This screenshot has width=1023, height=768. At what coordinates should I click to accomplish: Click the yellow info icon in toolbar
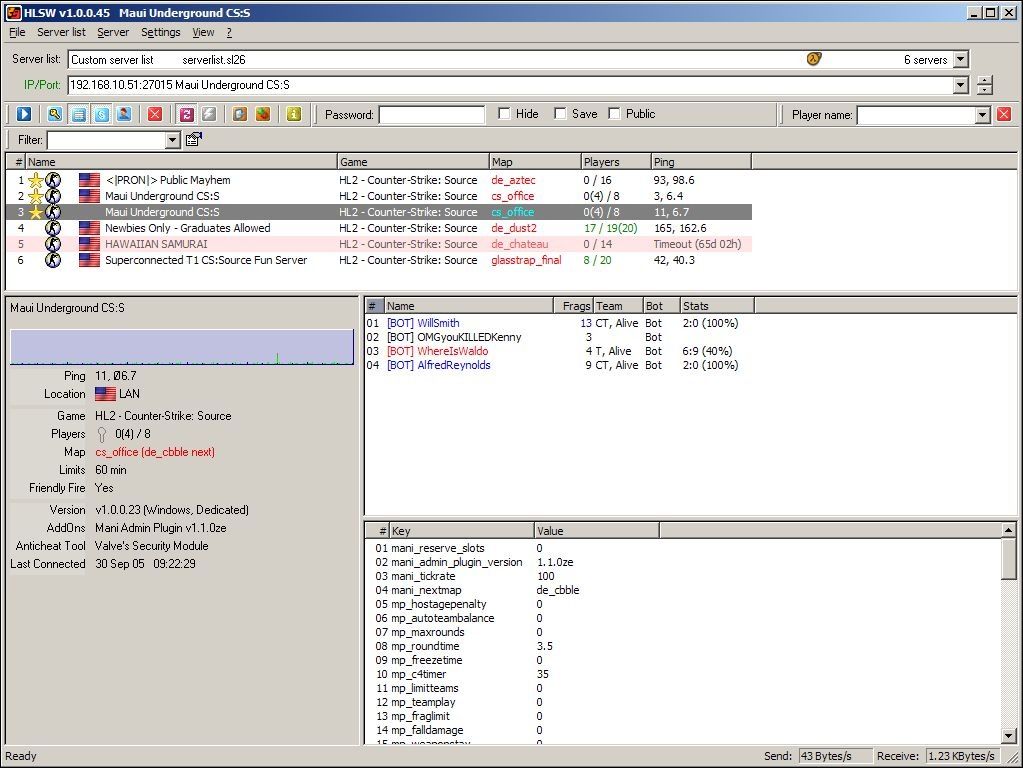tap(293, 114)
